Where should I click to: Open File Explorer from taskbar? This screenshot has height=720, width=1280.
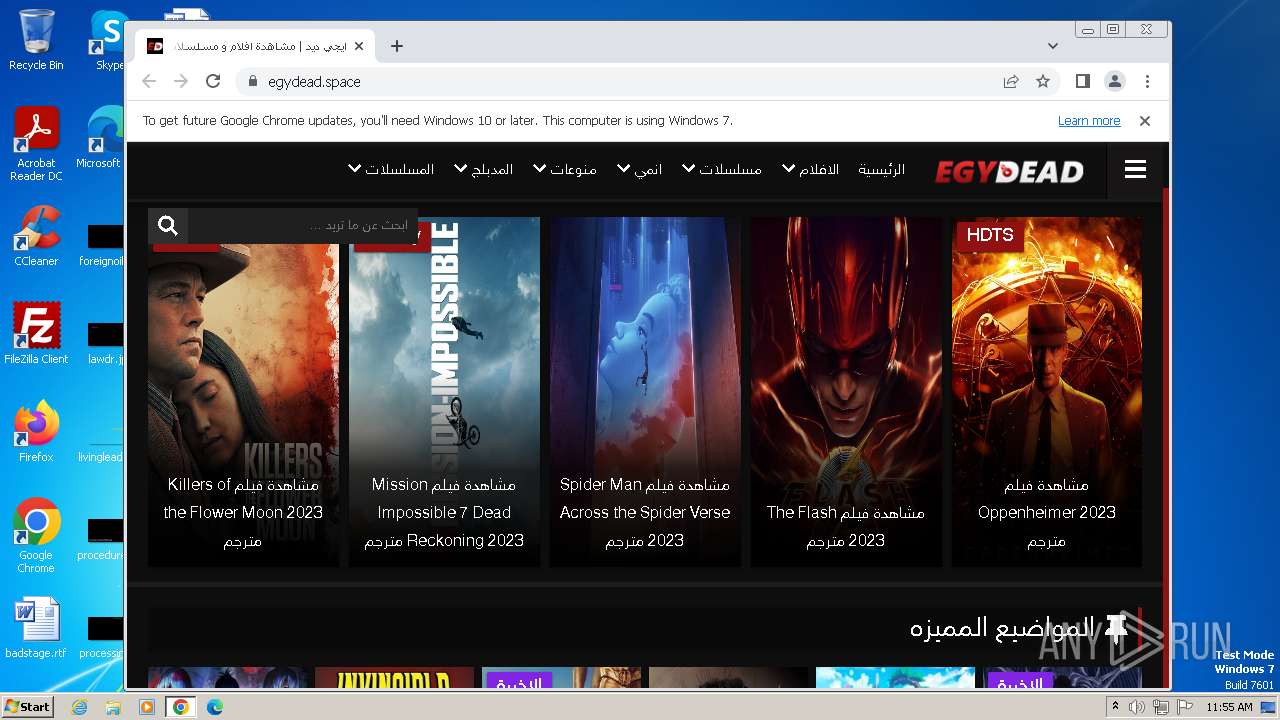[113, 707]
